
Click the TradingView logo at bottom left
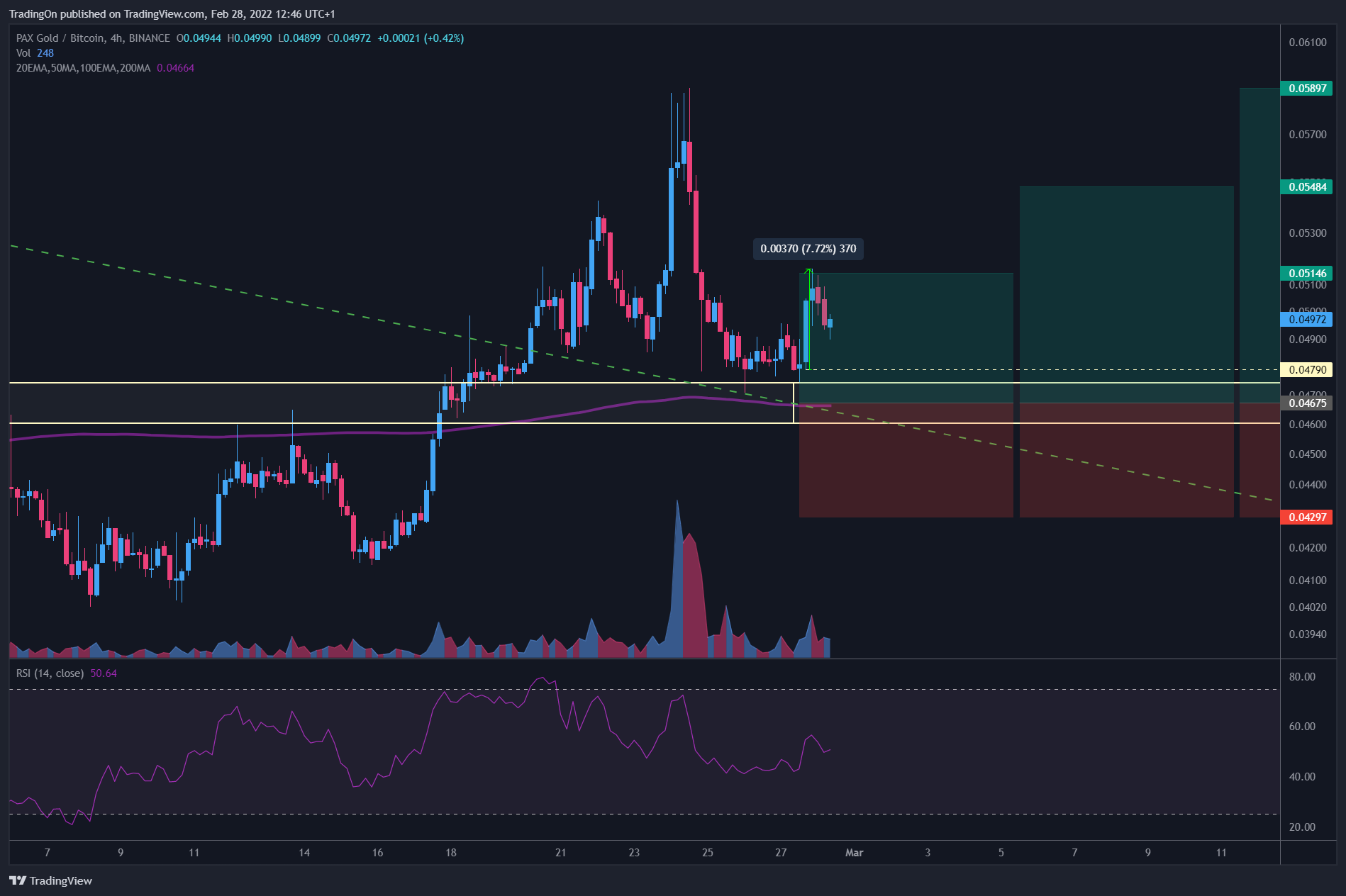point(51,880)
